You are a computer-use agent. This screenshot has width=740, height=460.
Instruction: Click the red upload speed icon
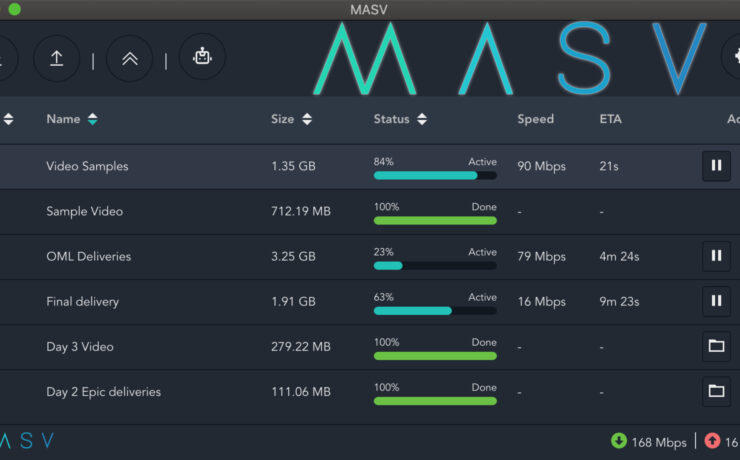712,441
